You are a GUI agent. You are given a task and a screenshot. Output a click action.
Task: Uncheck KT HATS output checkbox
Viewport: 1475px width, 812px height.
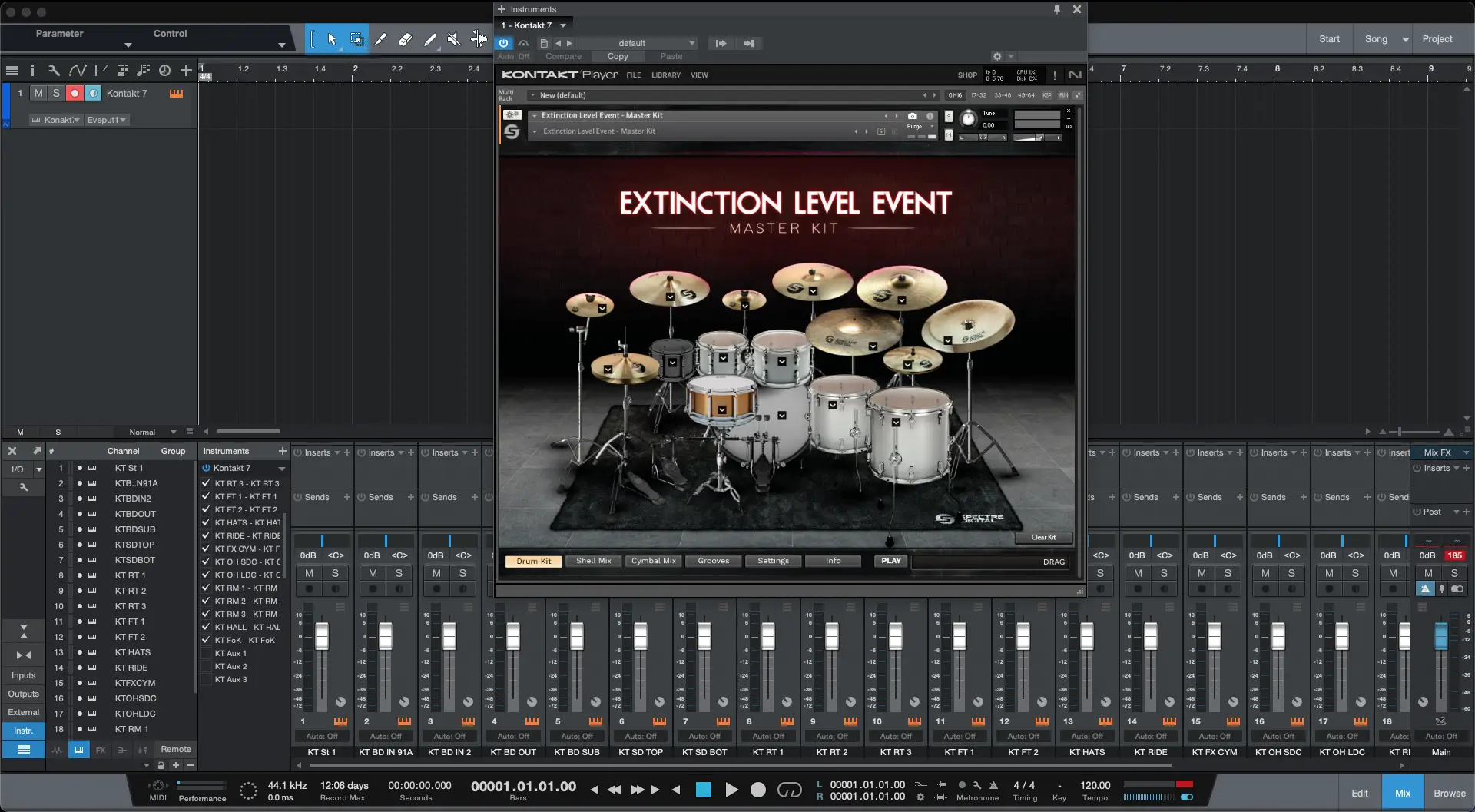[206, 522]
